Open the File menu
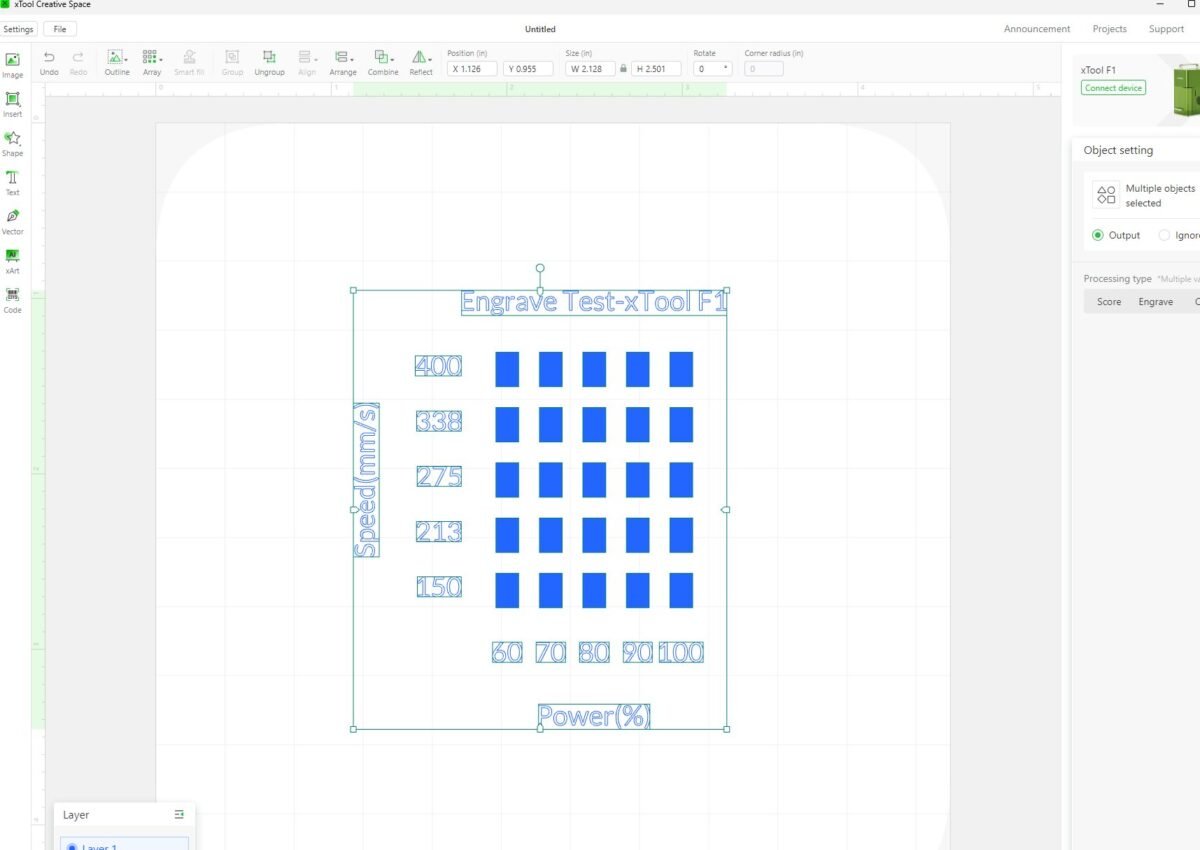 [60, 29]
